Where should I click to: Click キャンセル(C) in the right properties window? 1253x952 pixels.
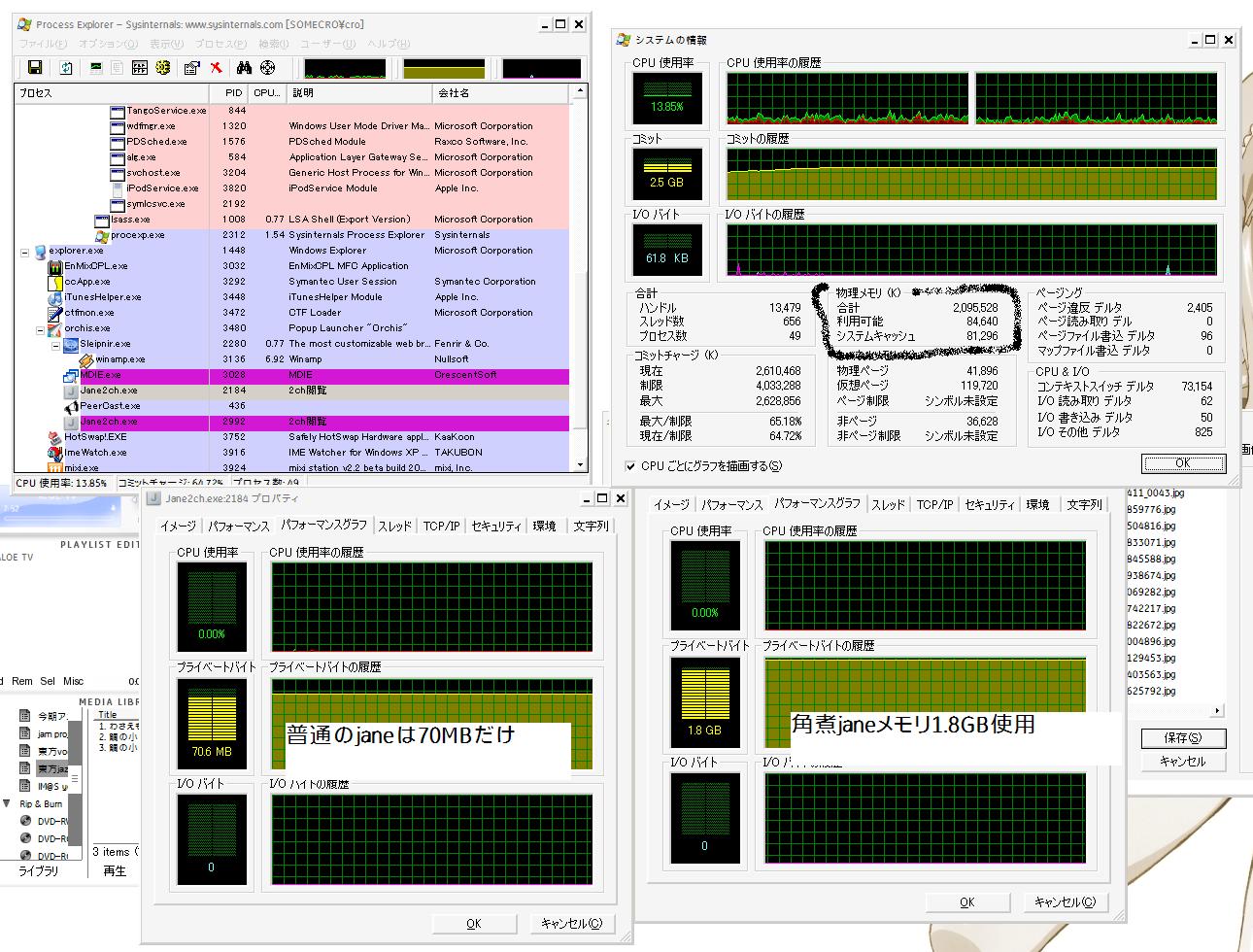[x=1065, y=902]
